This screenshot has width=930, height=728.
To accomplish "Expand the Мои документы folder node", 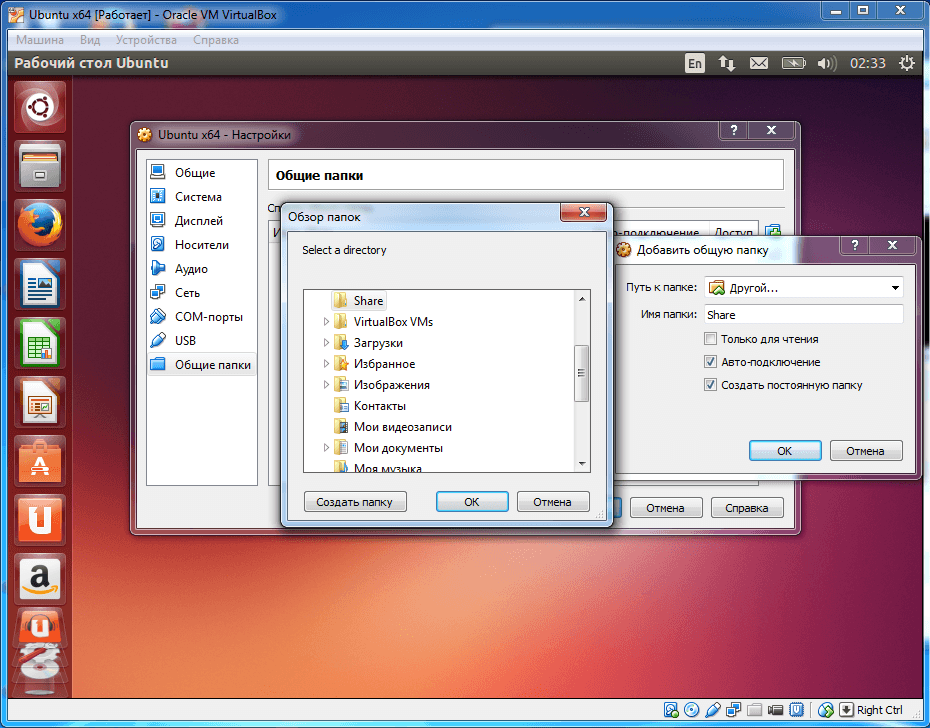I will pyautogui.click(x=326, y=448).
